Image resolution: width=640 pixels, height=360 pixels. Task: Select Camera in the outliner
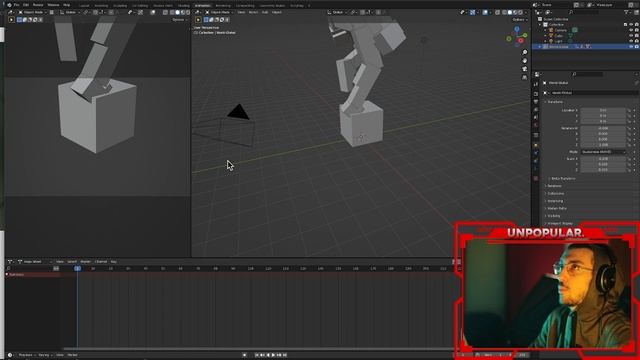(560, 30)
